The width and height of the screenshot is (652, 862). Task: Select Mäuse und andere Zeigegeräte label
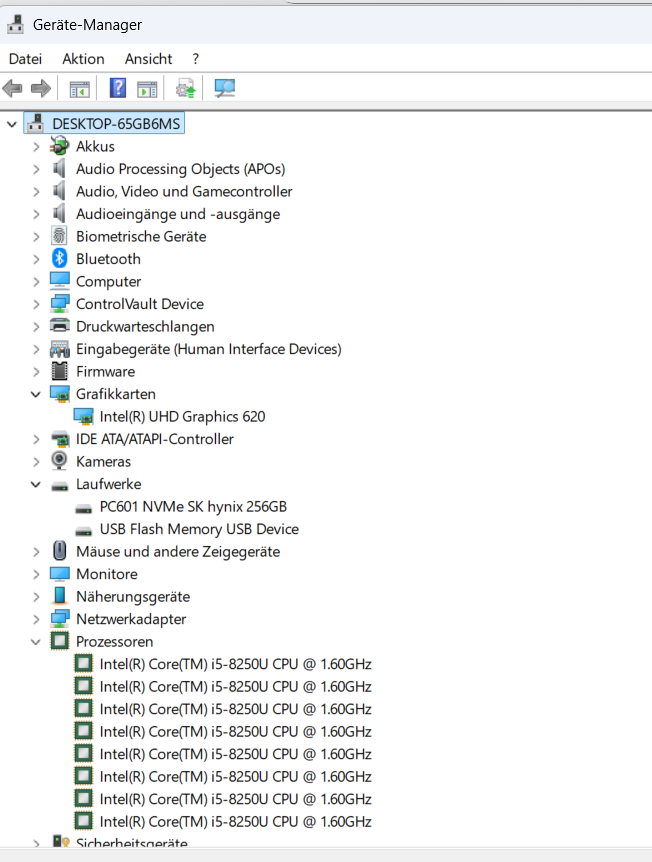178,551
